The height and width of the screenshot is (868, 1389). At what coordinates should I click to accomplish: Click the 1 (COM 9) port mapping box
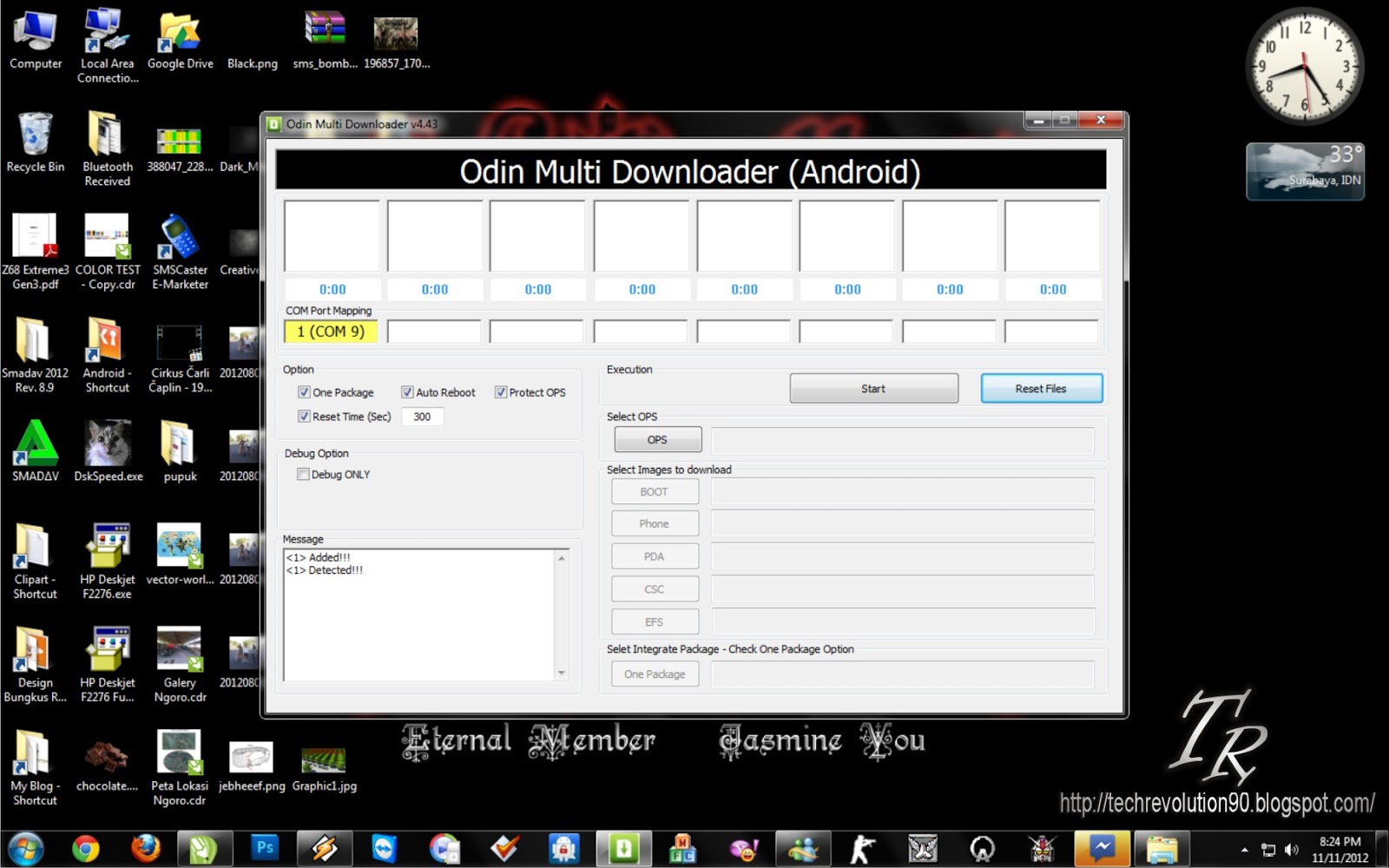click(331, 332)
